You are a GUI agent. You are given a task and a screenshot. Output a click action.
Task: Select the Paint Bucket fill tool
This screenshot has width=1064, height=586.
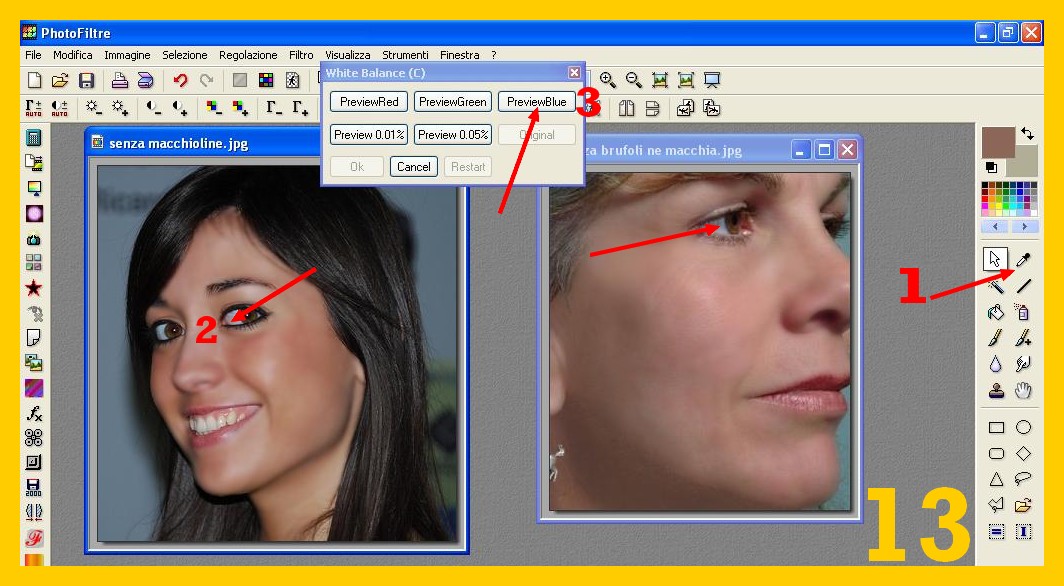coord(996,313)
